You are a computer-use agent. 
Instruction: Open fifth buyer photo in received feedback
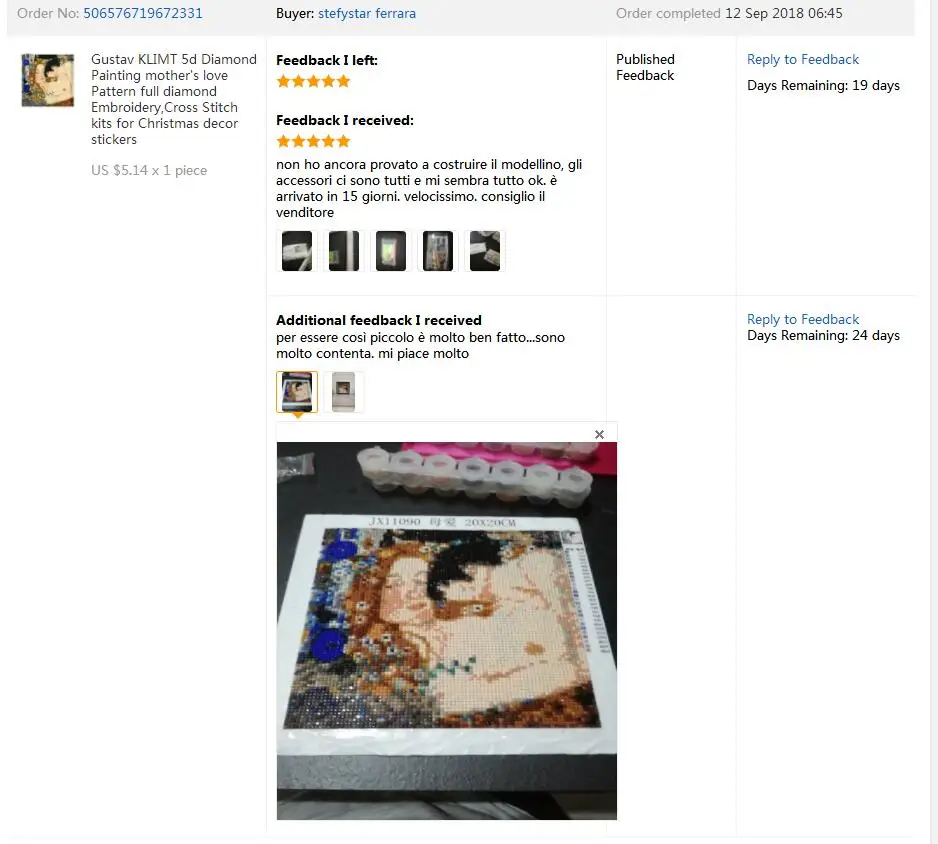coord(485,251)
